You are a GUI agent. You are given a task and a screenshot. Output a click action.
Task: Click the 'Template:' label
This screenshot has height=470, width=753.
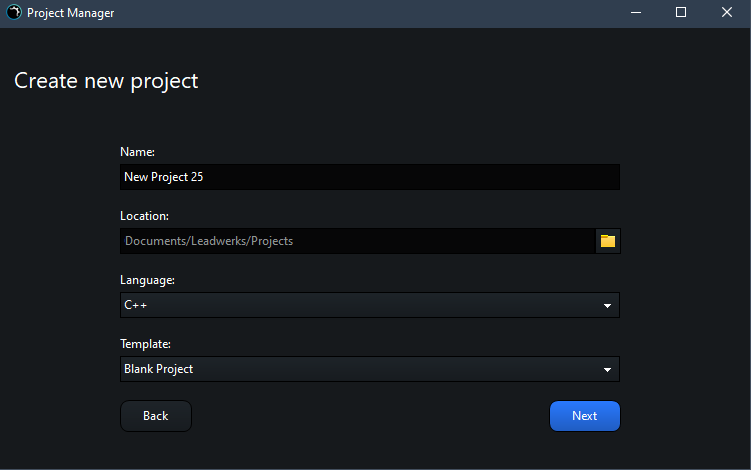[146, 344]
